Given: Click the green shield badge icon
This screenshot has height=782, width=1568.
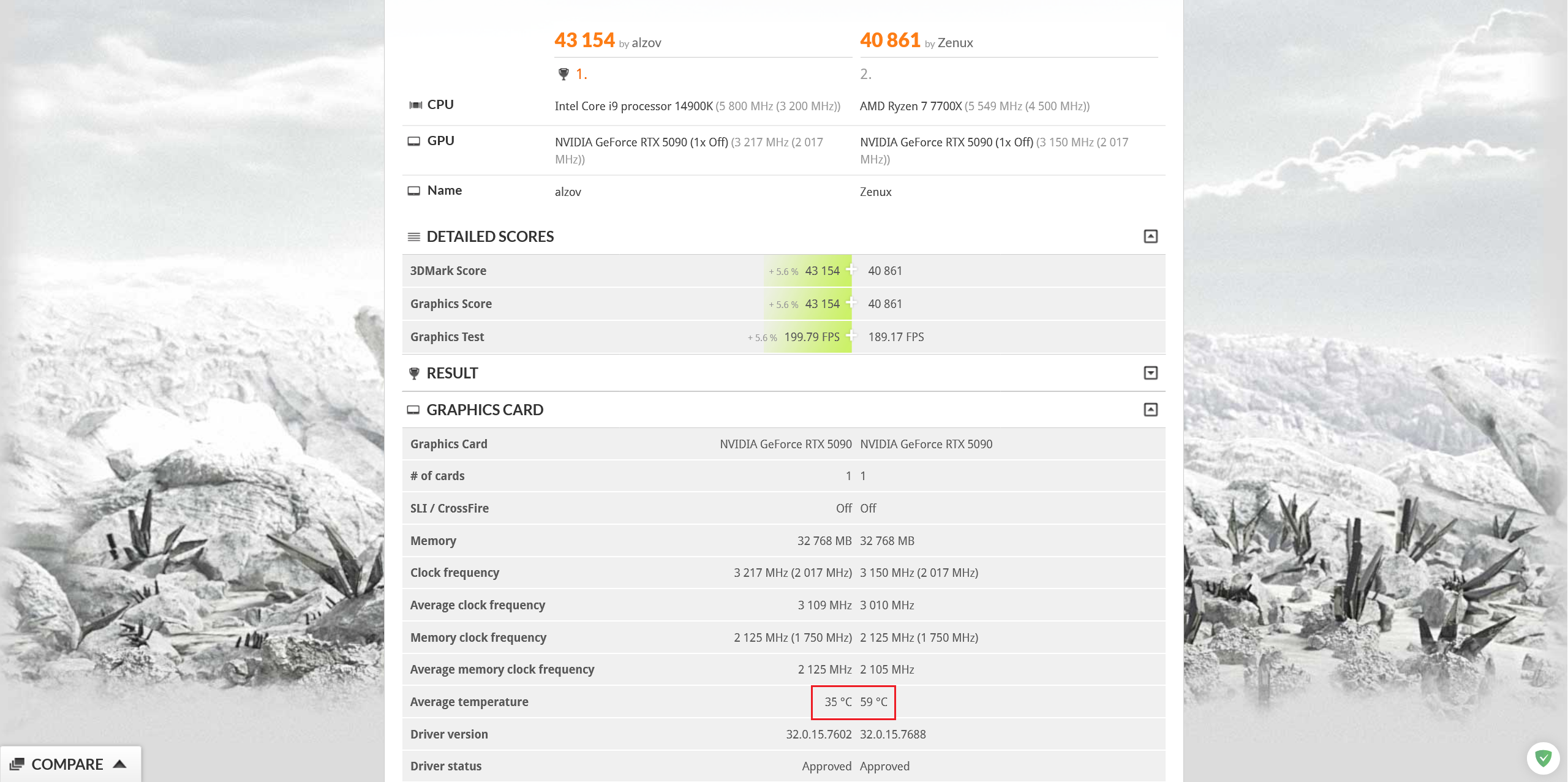Looking at the screenshot, I should click(x=1543, y=758).
